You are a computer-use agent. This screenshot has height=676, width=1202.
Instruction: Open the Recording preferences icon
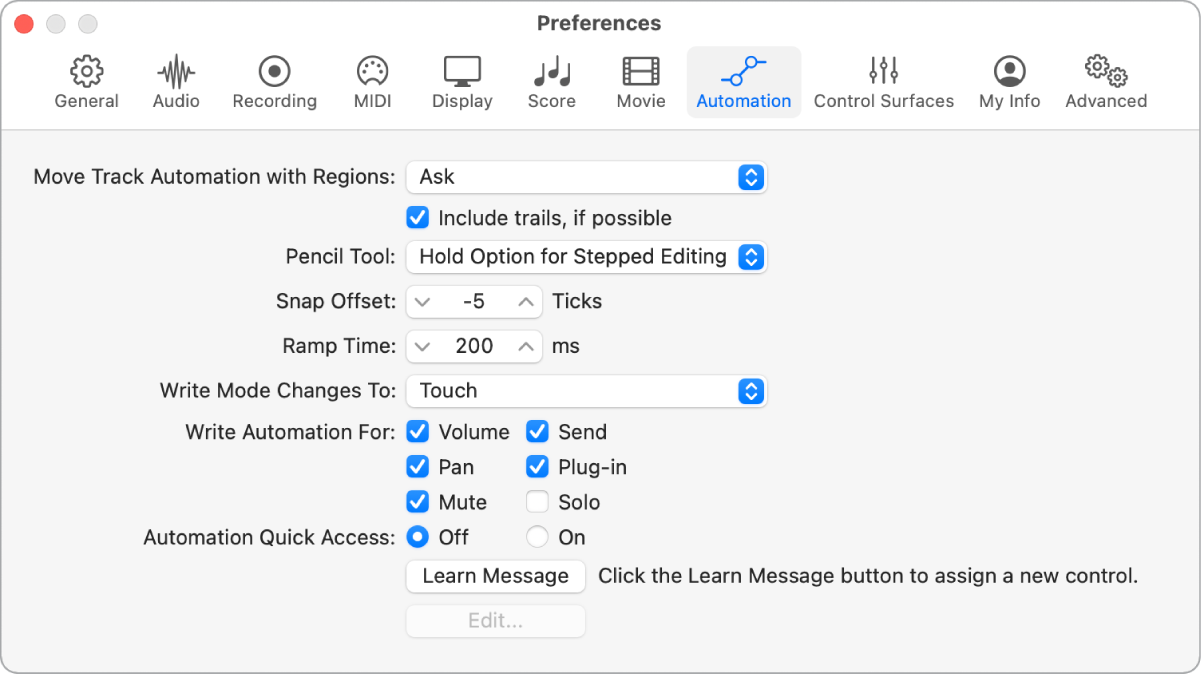click(x=274, y=72)
